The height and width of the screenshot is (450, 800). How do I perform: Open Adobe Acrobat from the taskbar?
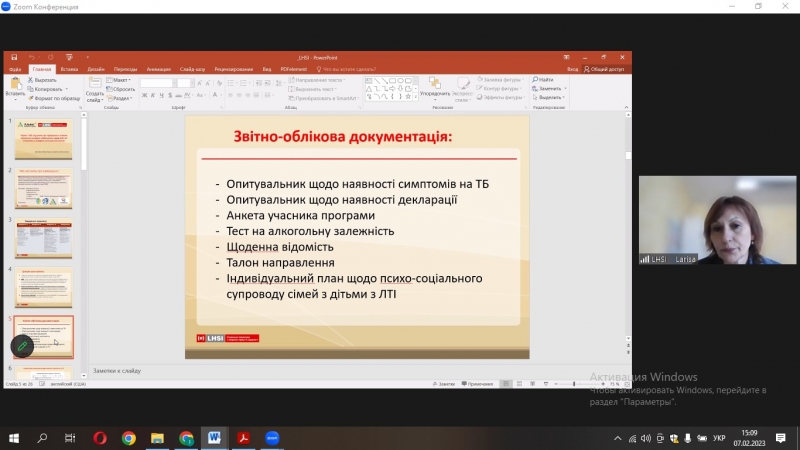click(x=243, y=438)
